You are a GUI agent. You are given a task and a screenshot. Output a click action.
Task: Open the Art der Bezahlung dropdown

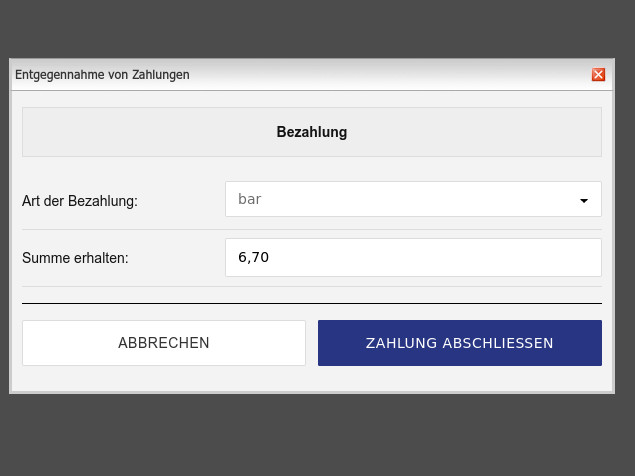click(x=413, y=199)
